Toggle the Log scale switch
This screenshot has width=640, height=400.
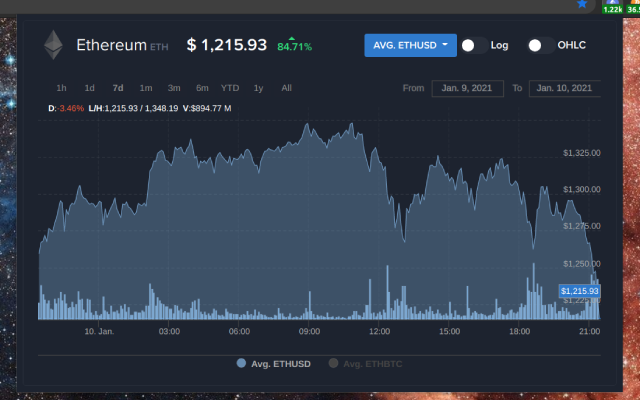[475, 45]
